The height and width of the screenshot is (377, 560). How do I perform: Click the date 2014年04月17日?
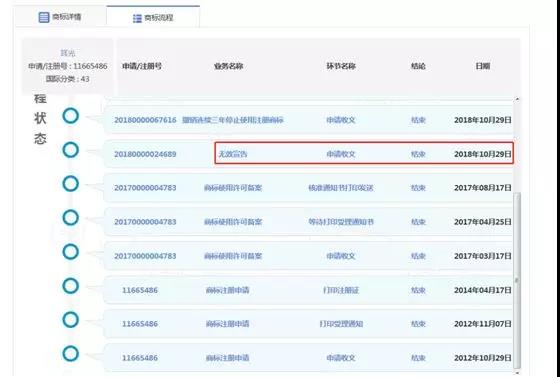pos(482,290)
